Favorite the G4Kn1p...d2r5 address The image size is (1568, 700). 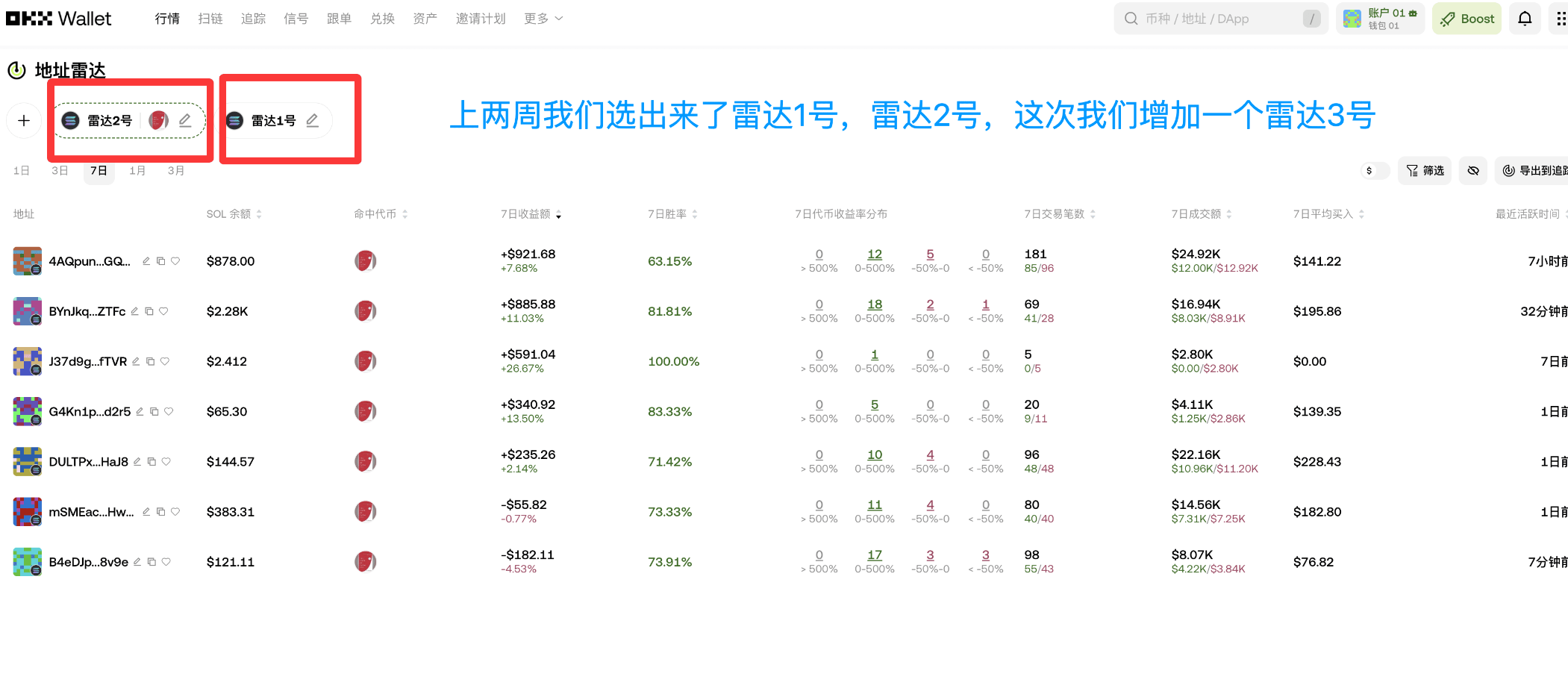[169, 411]
